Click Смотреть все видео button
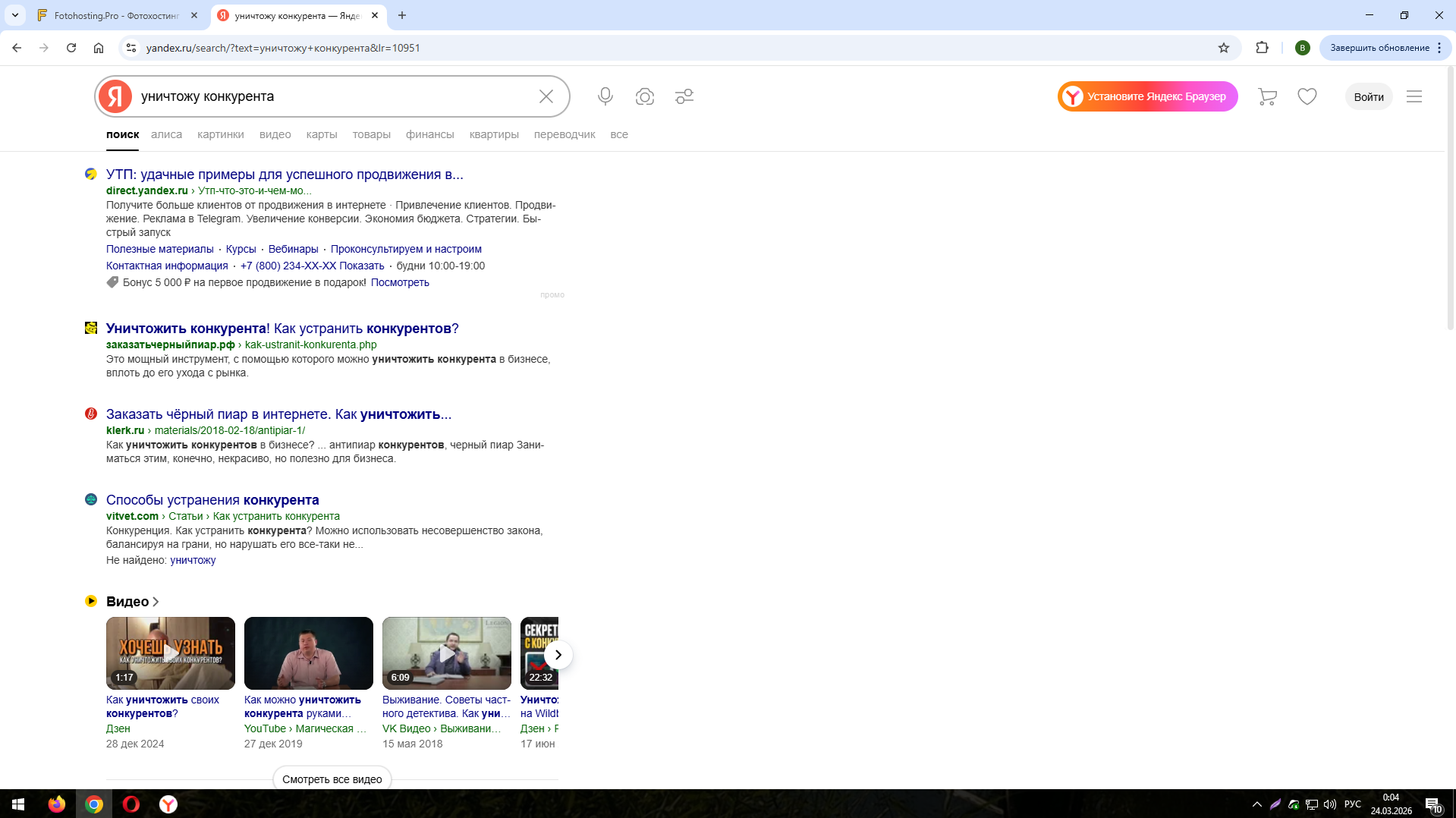This screenshot has height=818, width=1456. tap(332, 779)
